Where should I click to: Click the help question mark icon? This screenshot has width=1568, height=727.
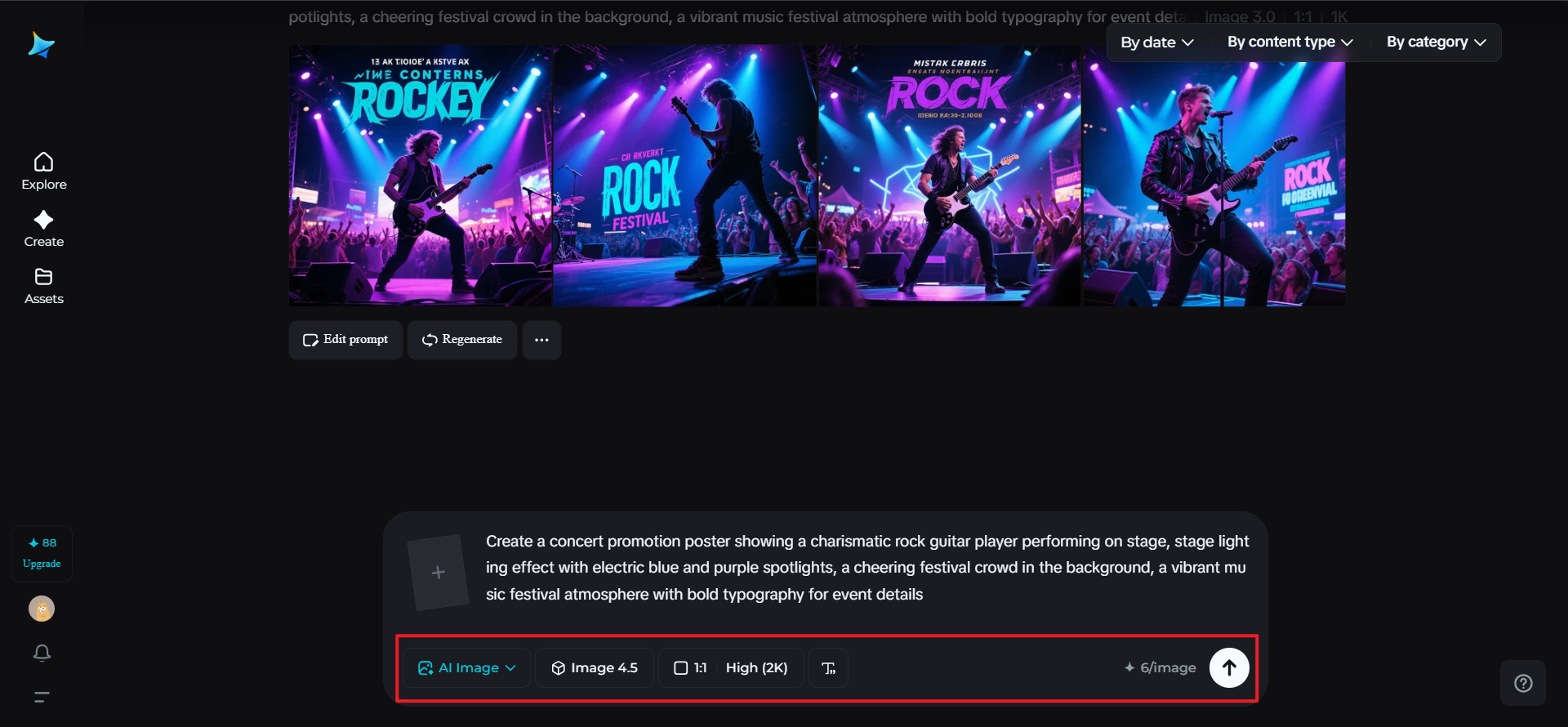pos(1523,683)
